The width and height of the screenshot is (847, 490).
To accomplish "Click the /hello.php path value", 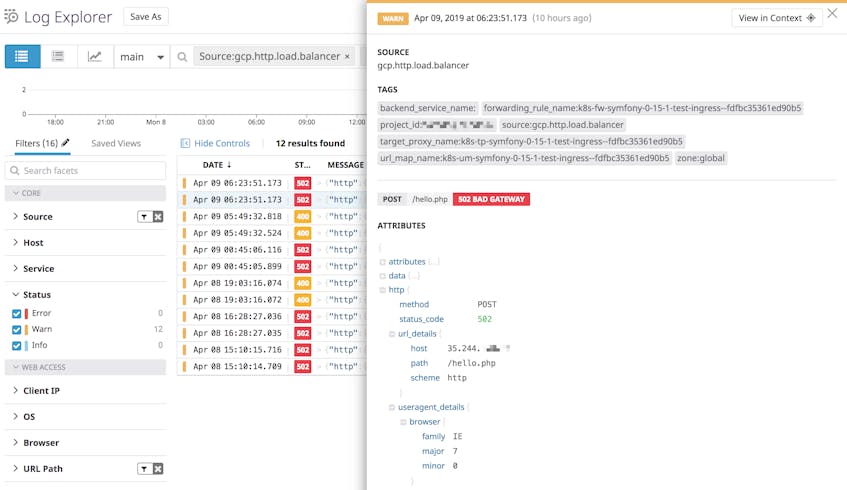I will click(x=471, y=363).
